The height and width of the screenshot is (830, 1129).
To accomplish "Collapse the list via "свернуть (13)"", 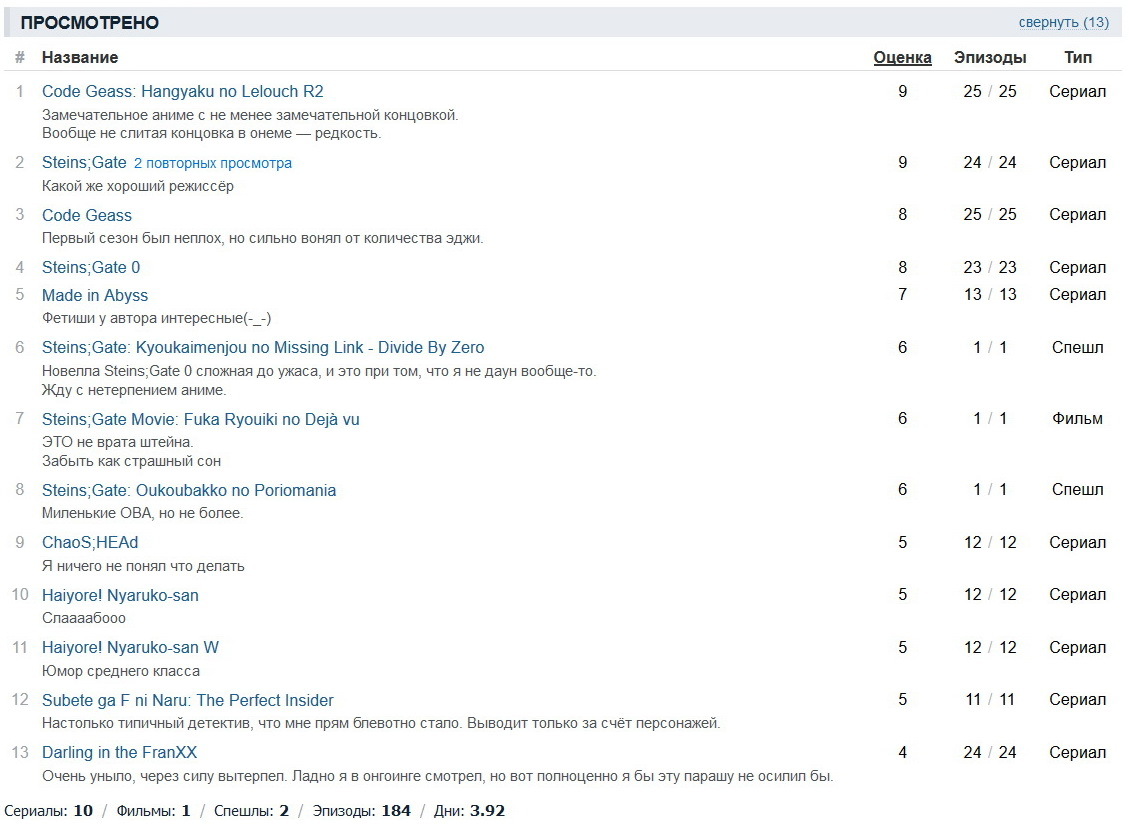I will coord(1063,23).
